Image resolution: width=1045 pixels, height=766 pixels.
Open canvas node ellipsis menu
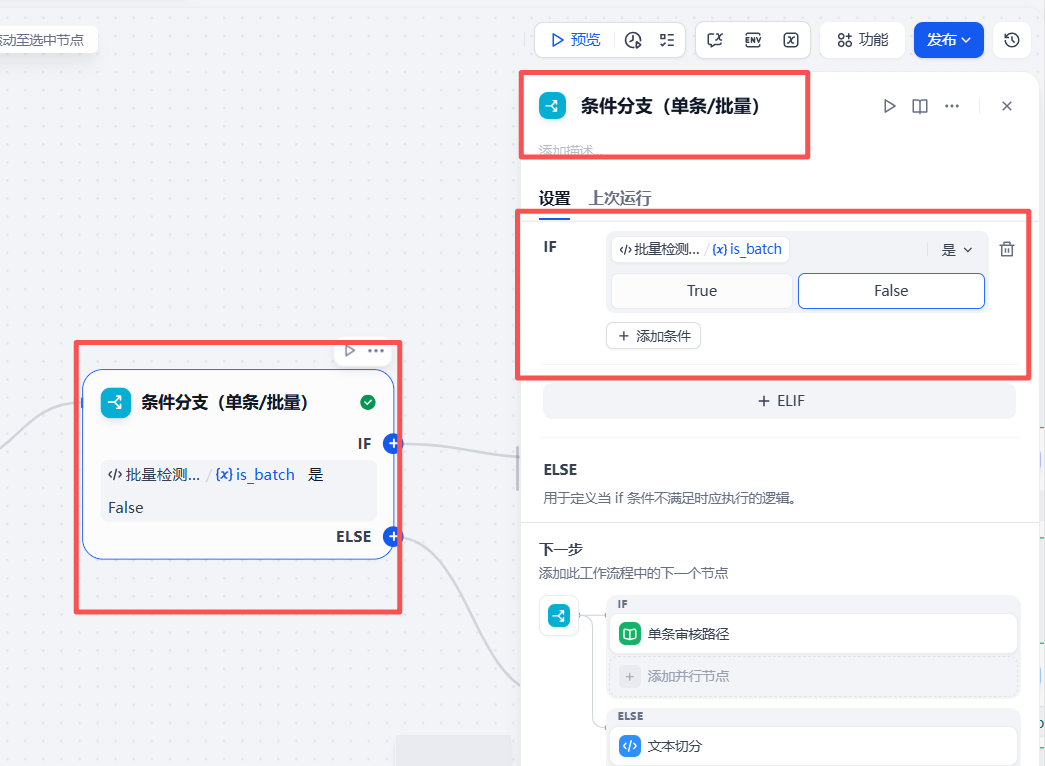click(376, 351)
